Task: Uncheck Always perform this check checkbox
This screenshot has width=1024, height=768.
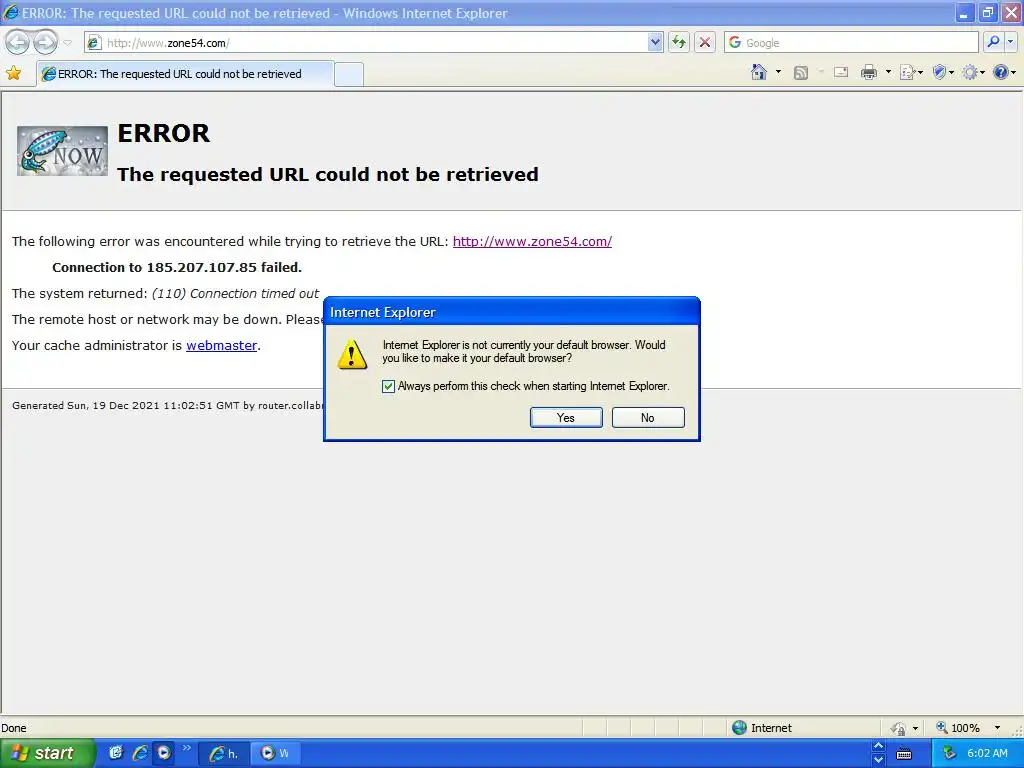Action: coord(388,387)
